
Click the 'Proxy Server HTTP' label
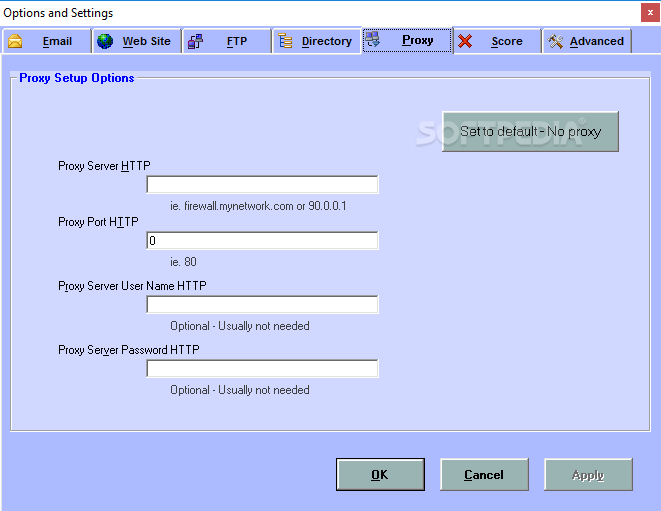pyautogui.click(x=104, y=166)
